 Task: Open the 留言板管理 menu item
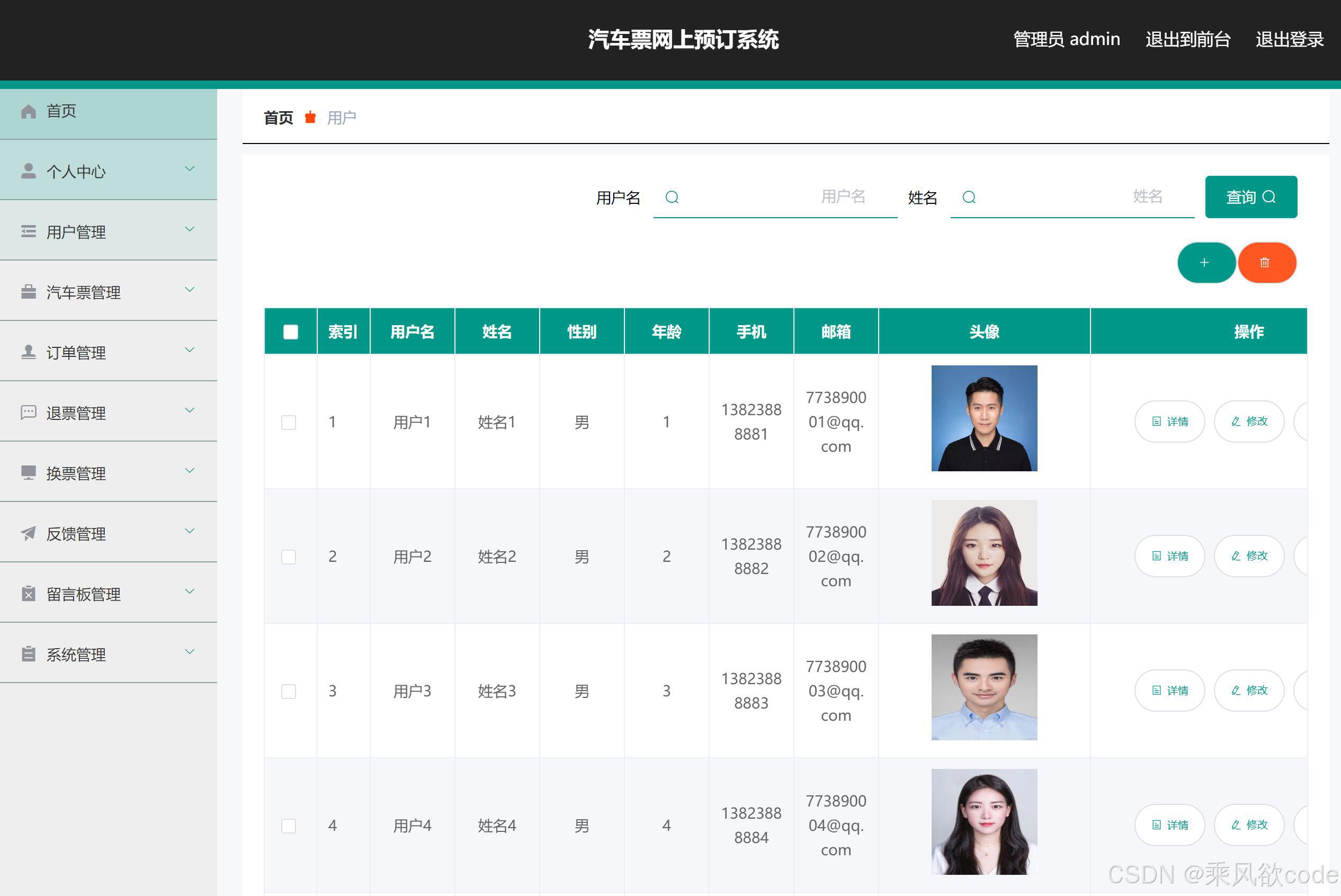[84, 594]
